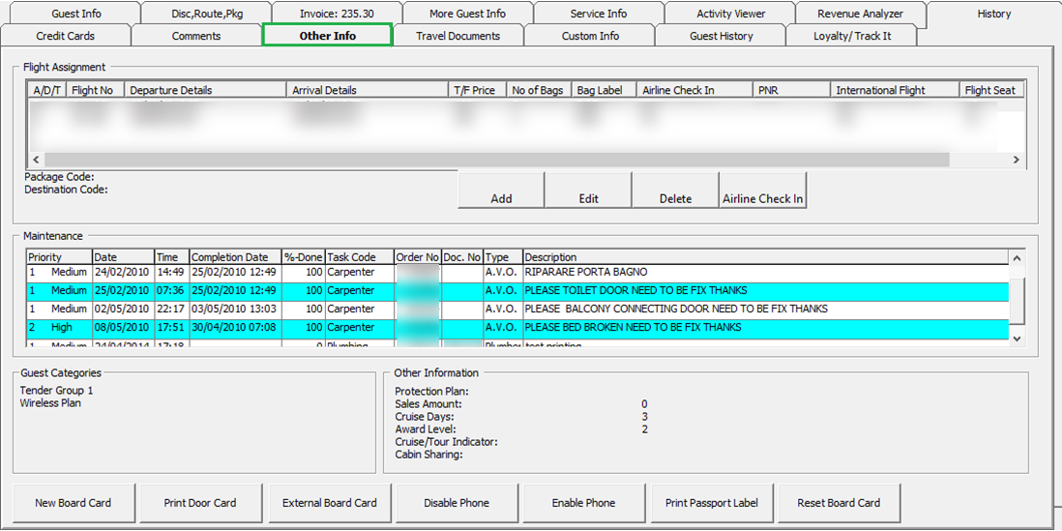Switch to Activity Viewer tab

[x=730, y=13]
